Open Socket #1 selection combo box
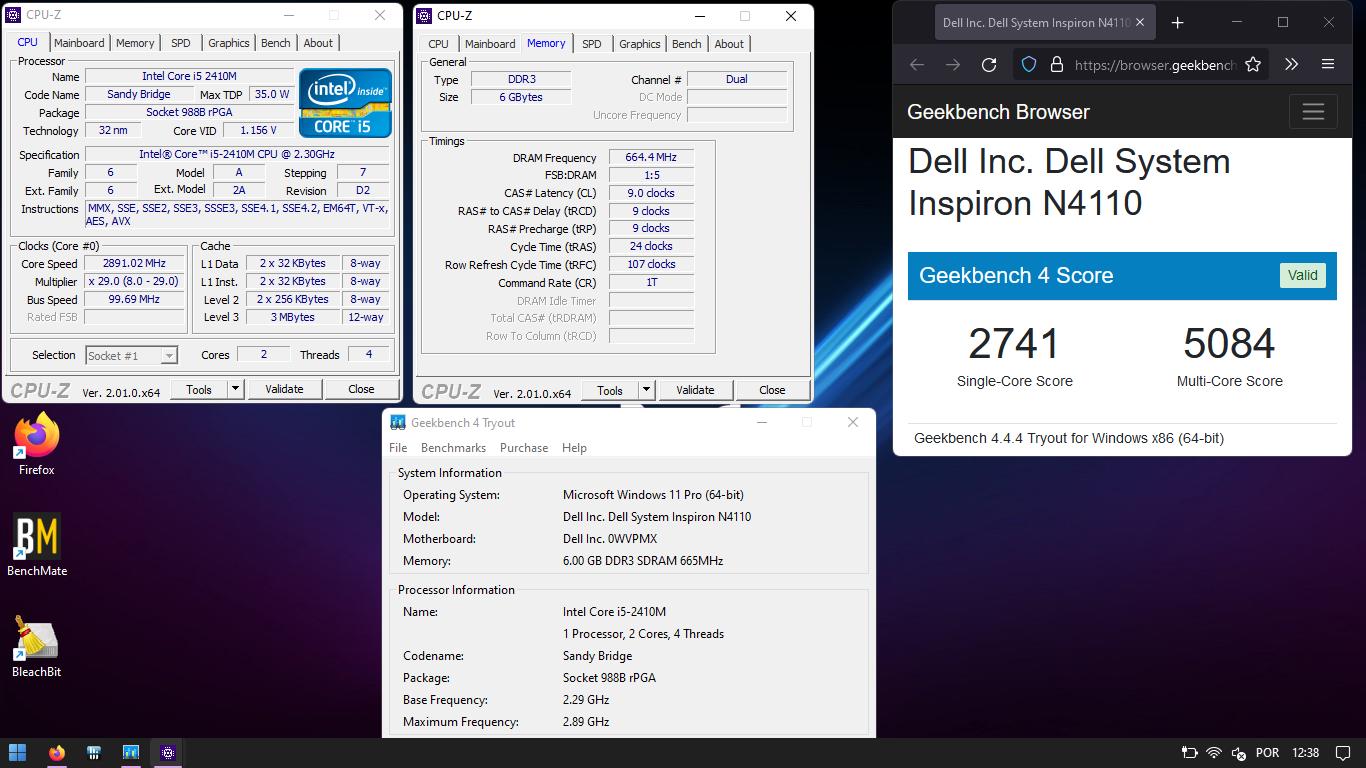The width and height of the screenshot is (1366, 768). click(x=131, y=355)
